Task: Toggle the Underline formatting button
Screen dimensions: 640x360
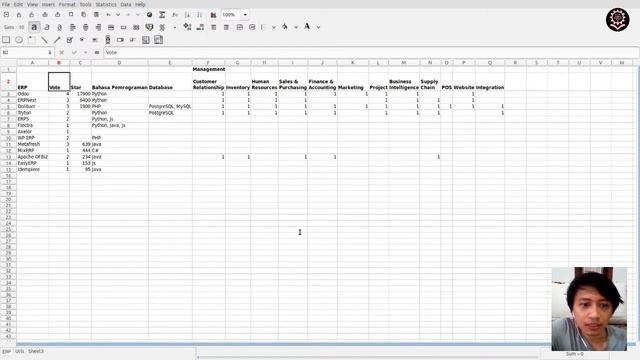Action: coord(60,27)
